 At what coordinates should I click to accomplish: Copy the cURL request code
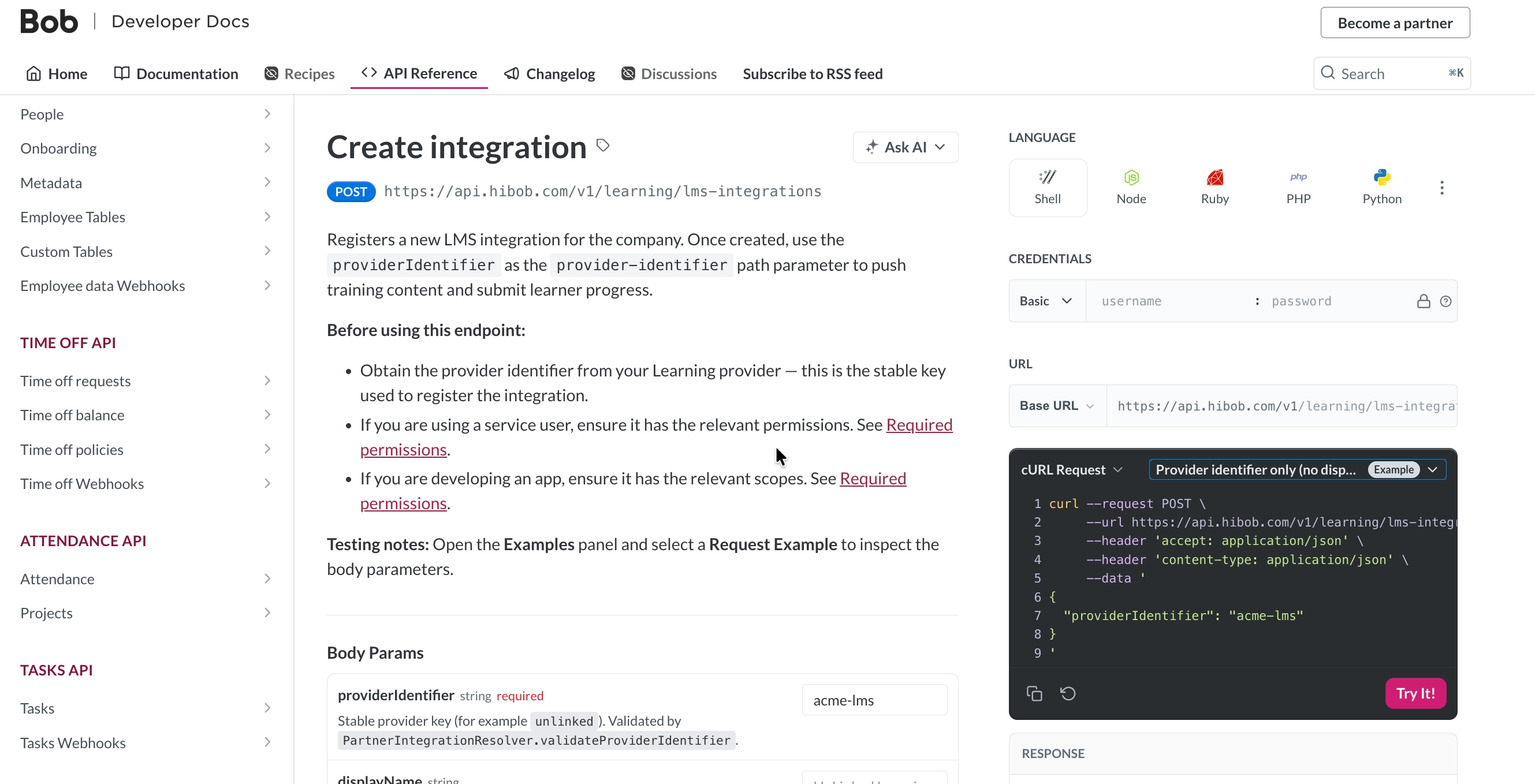1034,693
